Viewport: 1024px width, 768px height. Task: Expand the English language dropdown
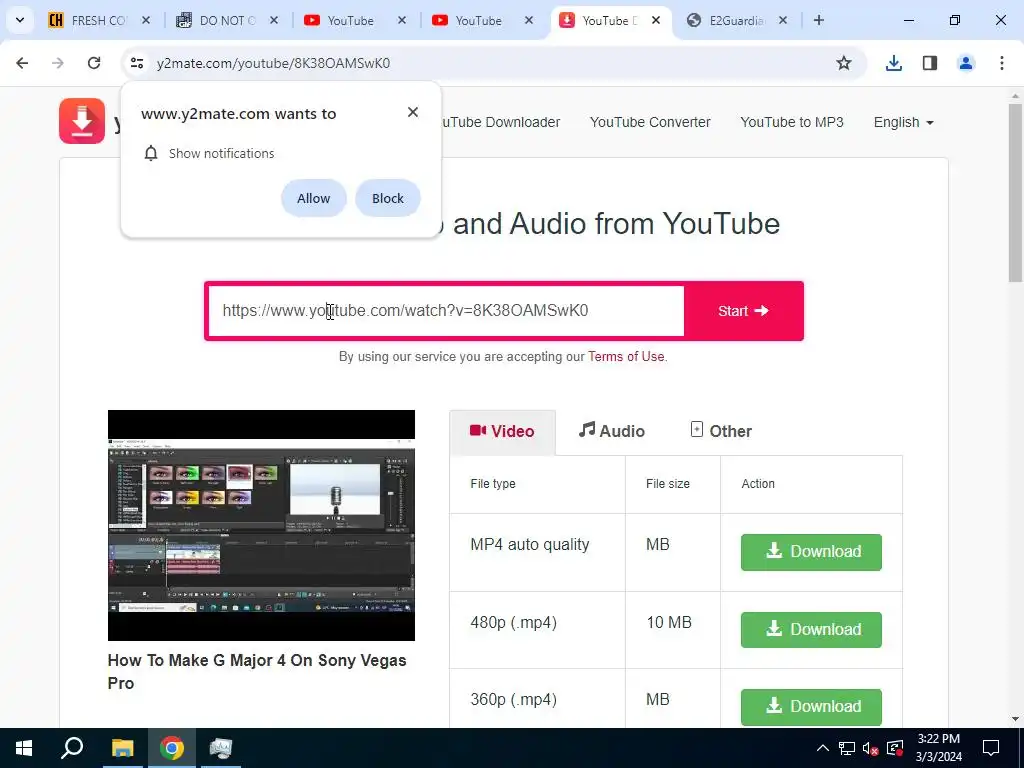point(903,122)
